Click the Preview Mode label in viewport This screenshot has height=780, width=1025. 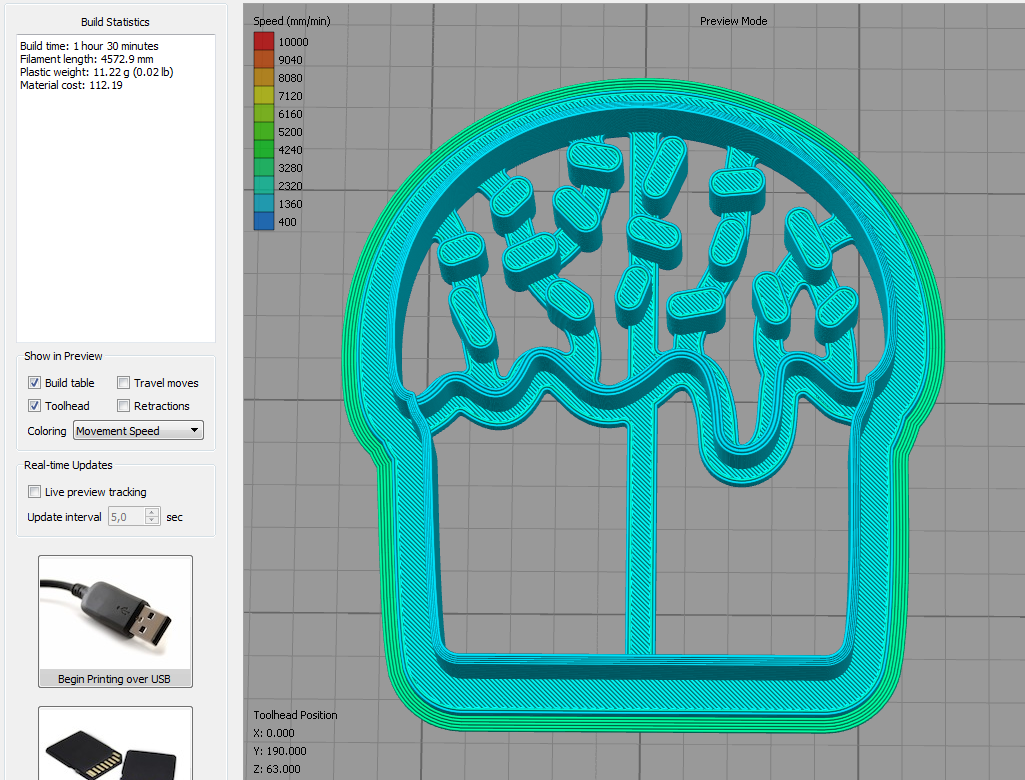[733, 21]
